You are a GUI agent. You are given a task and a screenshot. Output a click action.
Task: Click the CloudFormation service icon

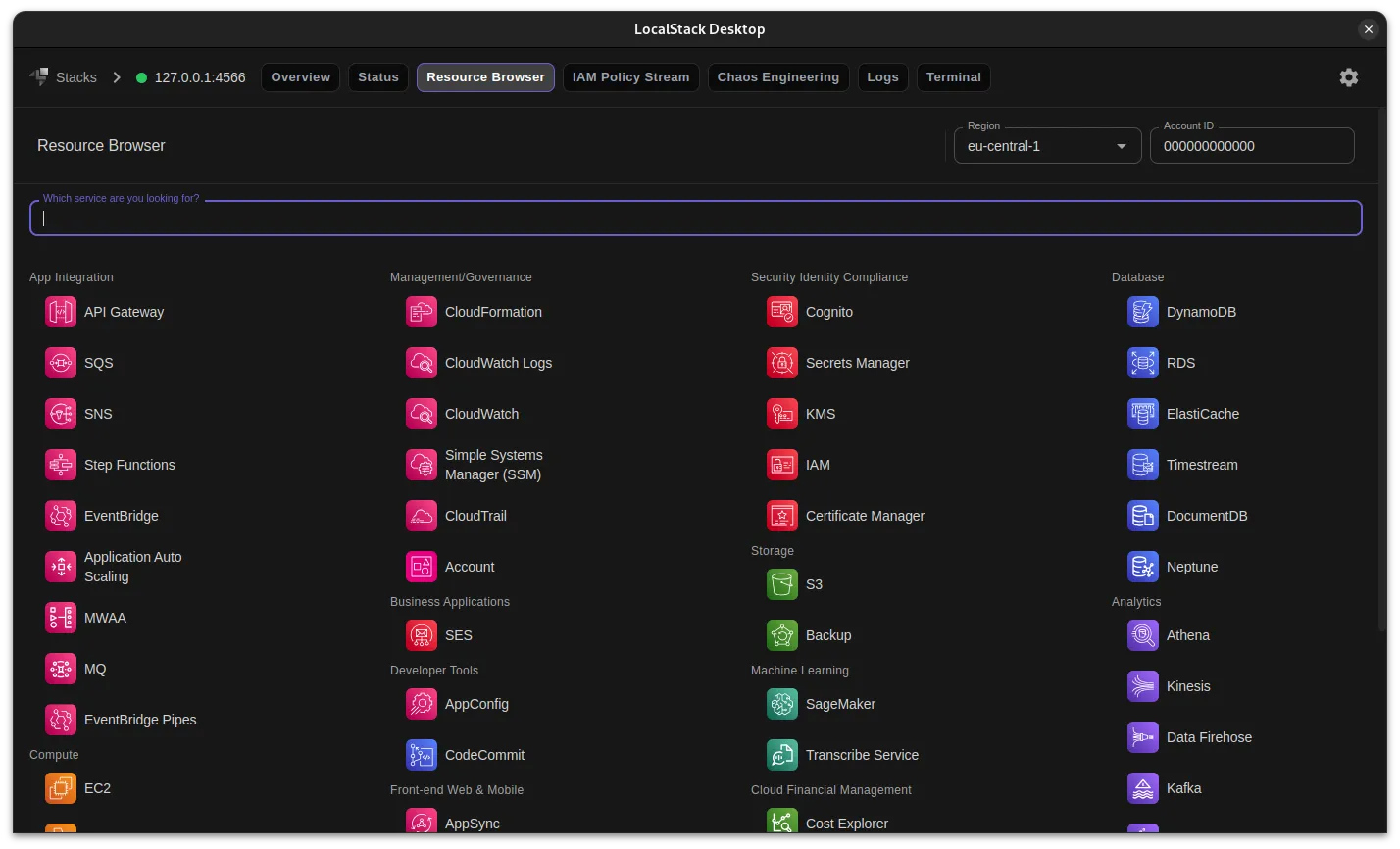pyautogui.click(x=421, y=312)
